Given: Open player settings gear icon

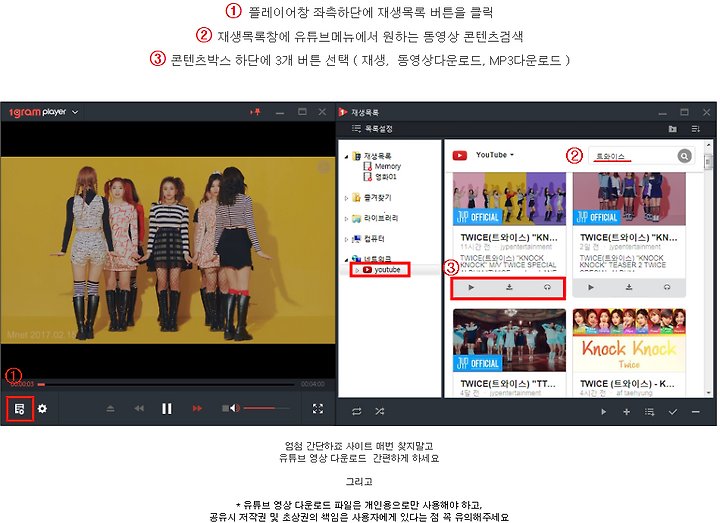Looking at the screenshot, I should click(43, 409).
